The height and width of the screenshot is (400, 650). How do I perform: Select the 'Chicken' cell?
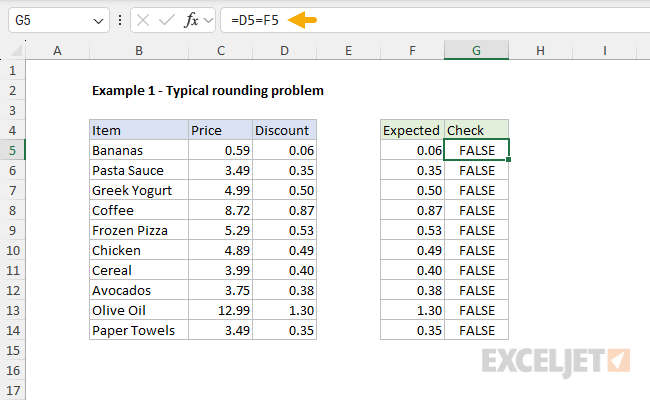click(139, 250)
